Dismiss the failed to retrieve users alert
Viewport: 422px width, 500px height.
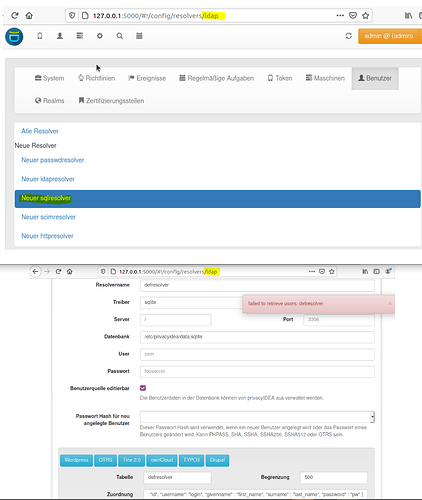pyautogui.click(x=390, y=304)
